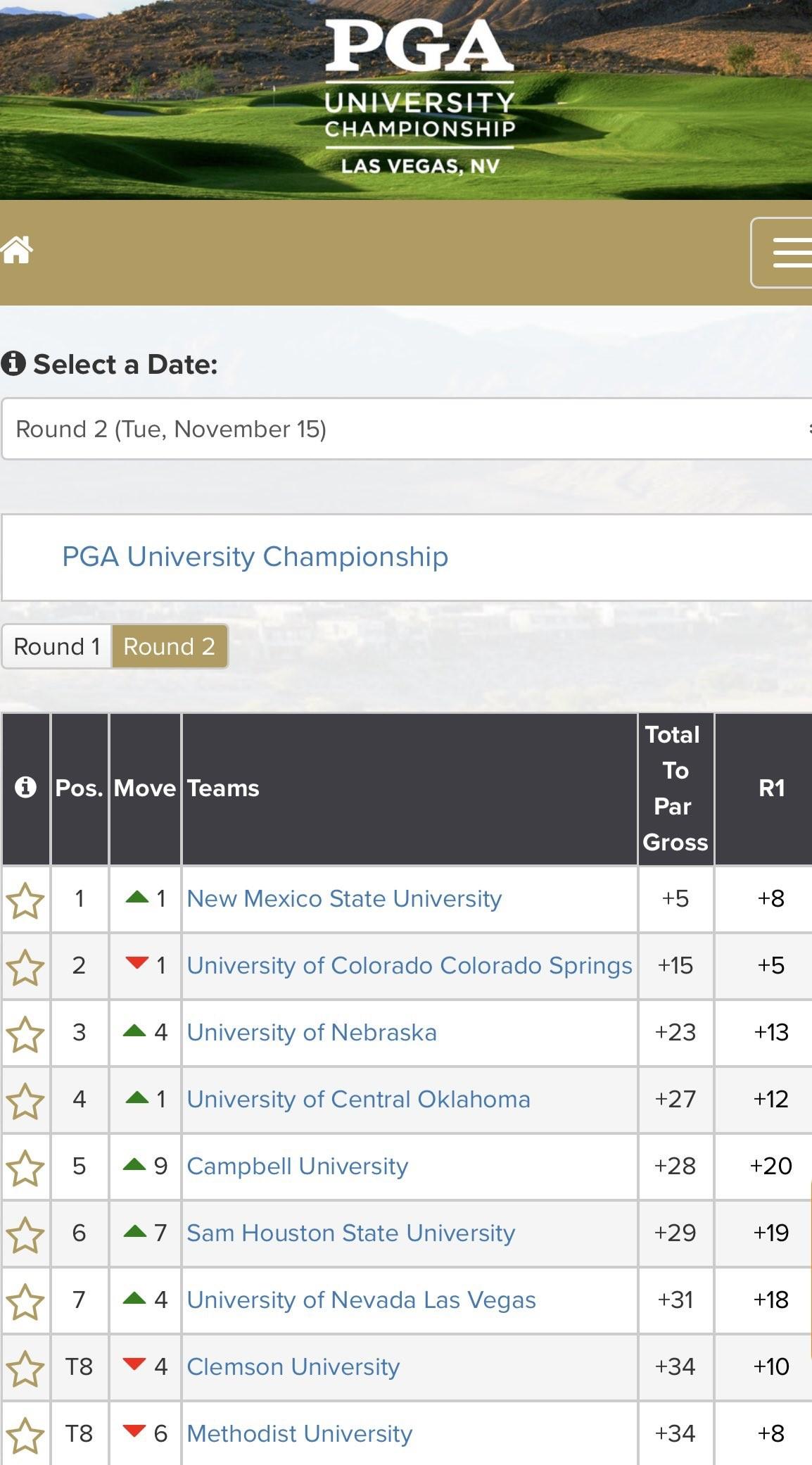
Task: Star the University of Nebraska row
Action: pos(25,1034)
